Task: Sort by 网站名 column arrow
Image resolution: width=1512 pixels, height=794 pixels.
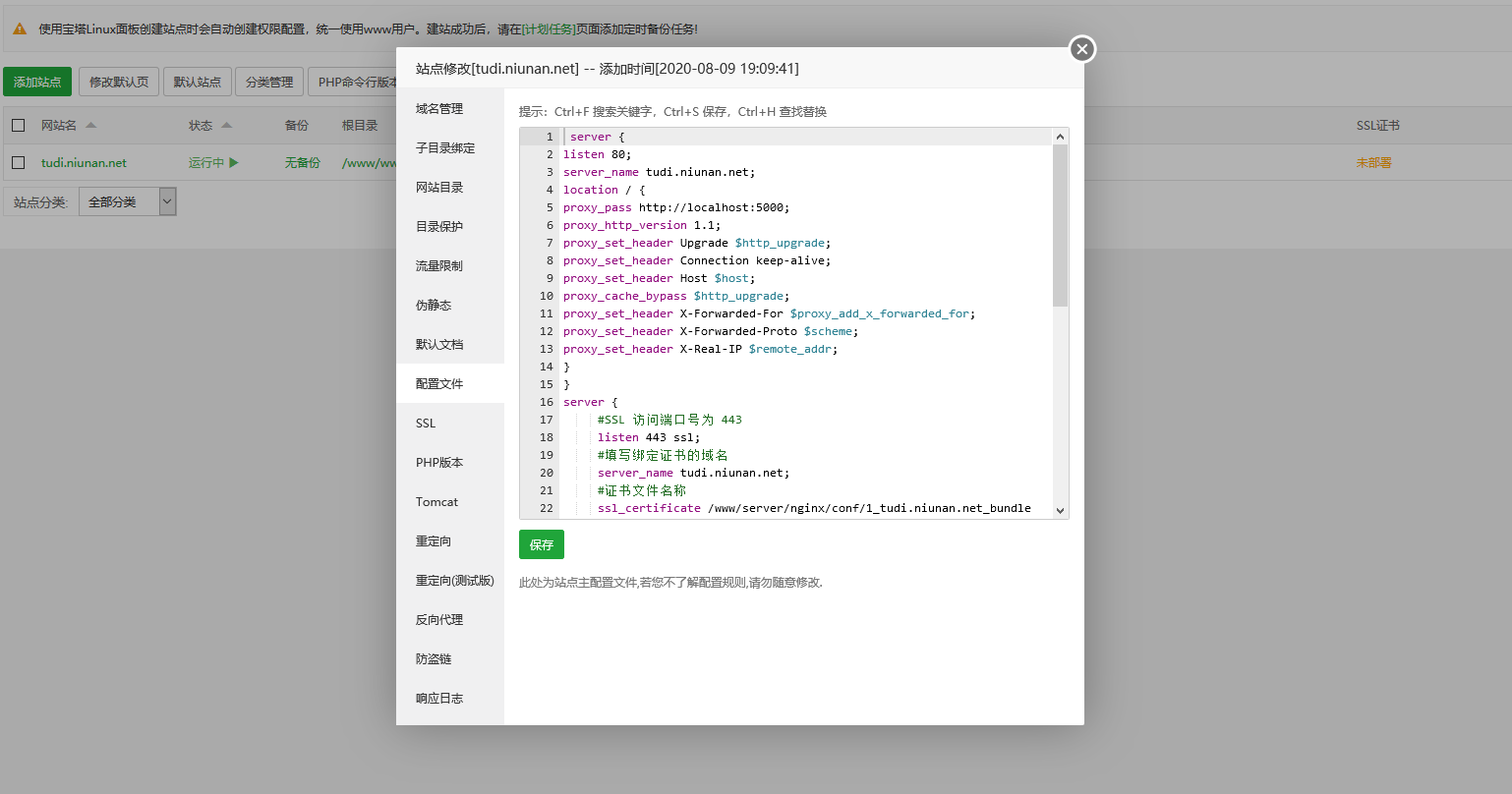Action: click(x=91, y=126)
